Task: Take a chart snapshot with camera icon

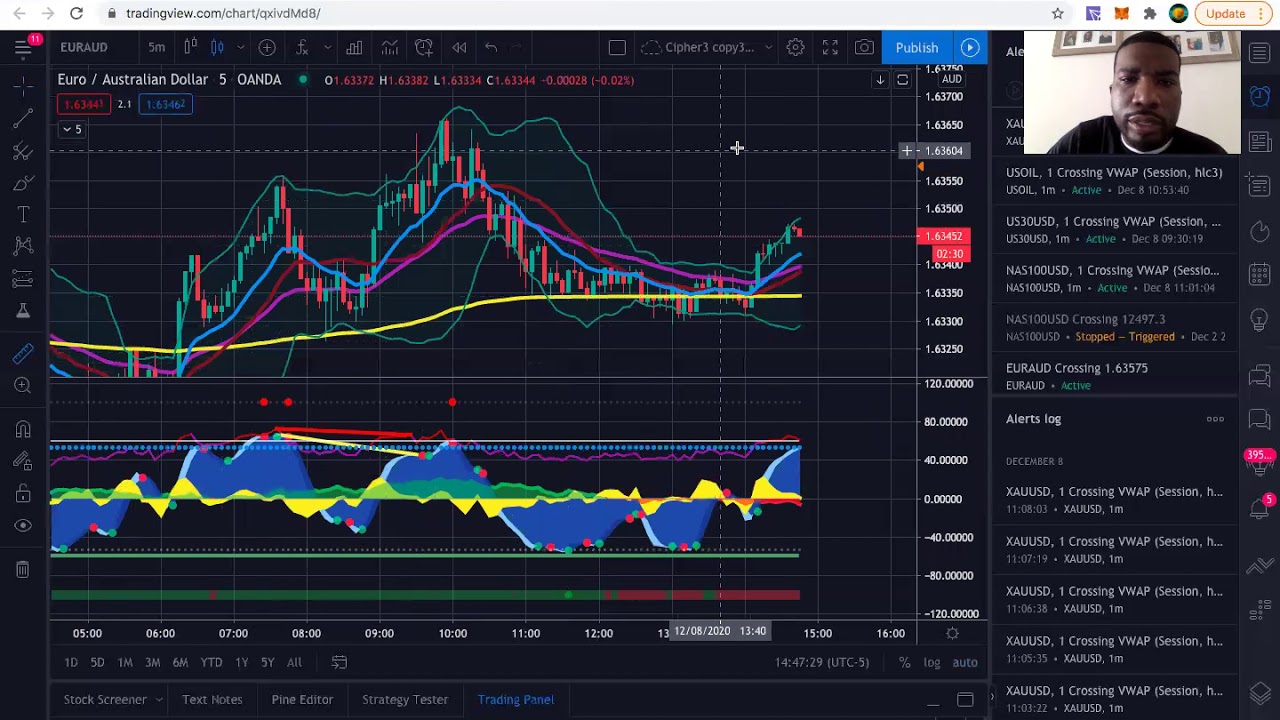Action: pyautogui.click(x=864, y=47)
